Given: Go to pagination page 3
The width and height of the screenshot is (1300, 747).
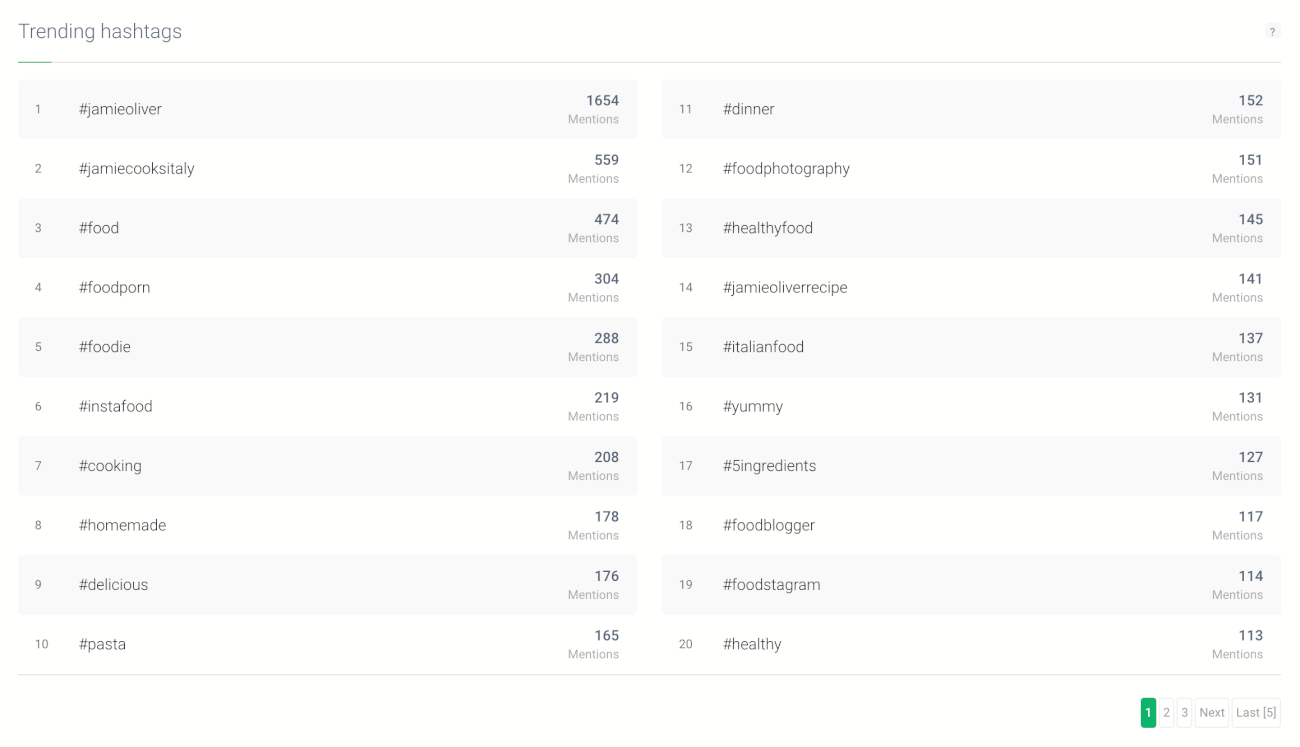Looking at the screenshot, I should pyautogui.click(x=1184, y=713).
